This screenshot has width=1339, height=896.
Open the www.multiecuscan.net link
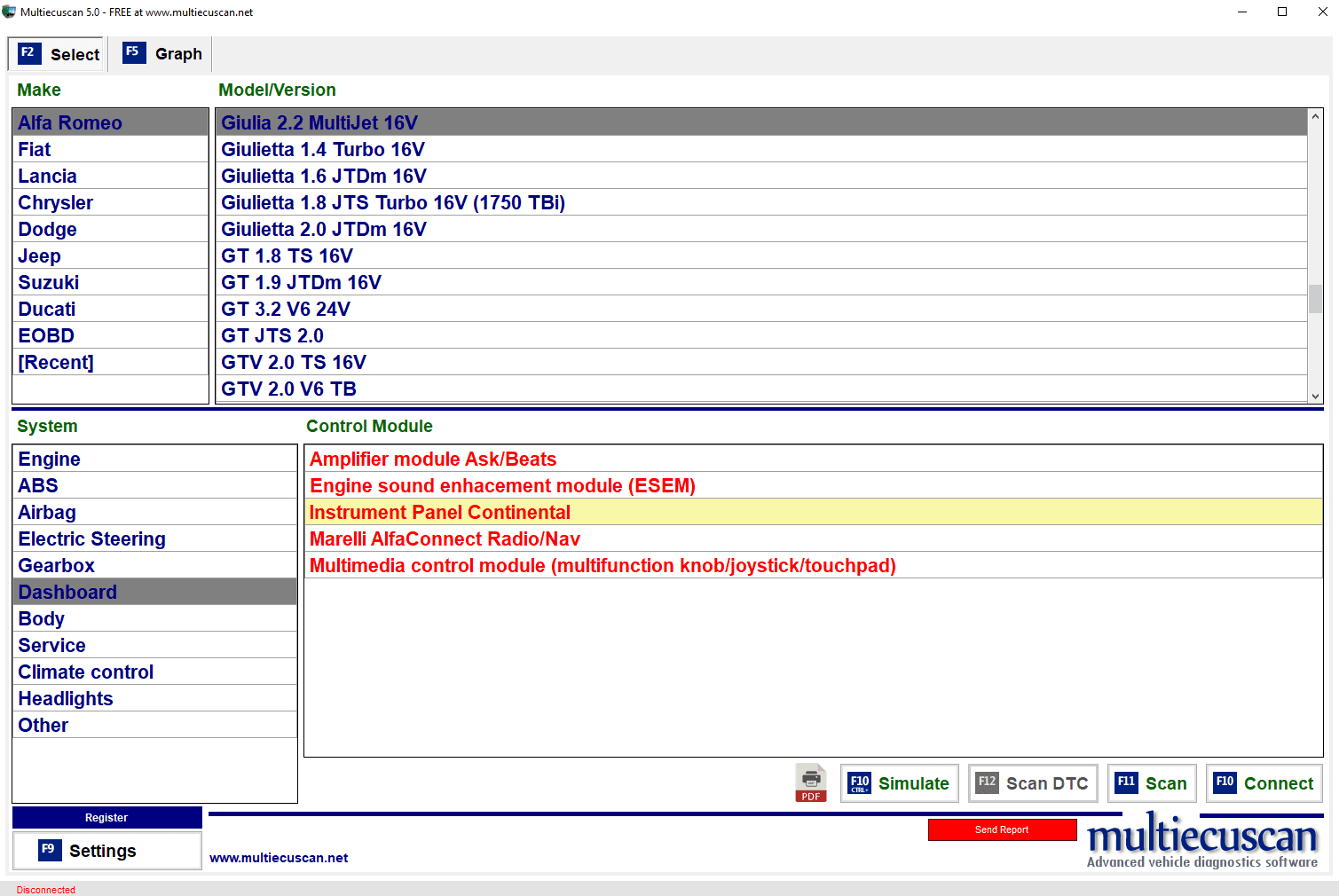click(279, 858)
